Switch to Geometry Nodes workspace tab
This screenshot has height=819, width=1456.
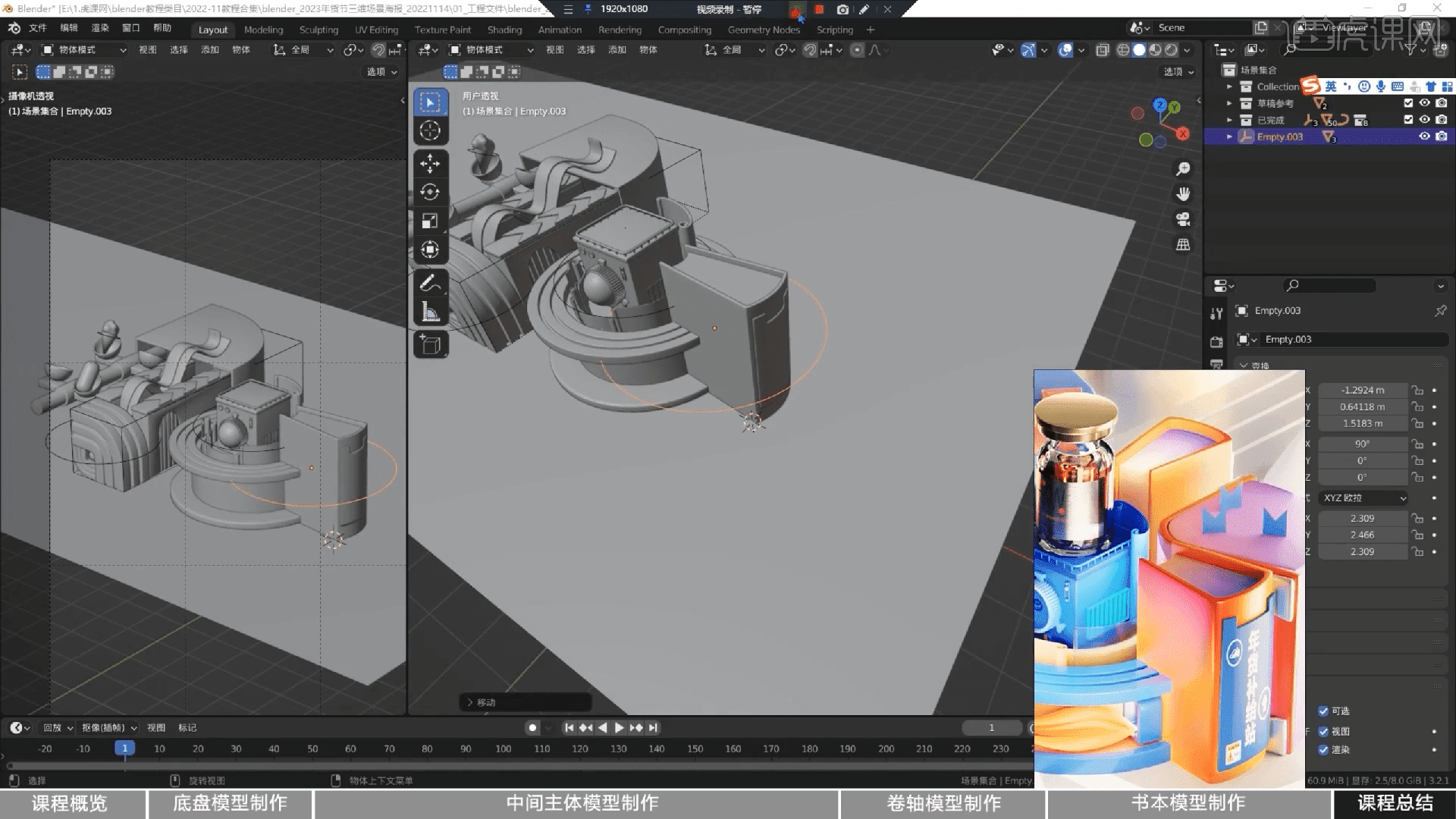tap(764, 30)
